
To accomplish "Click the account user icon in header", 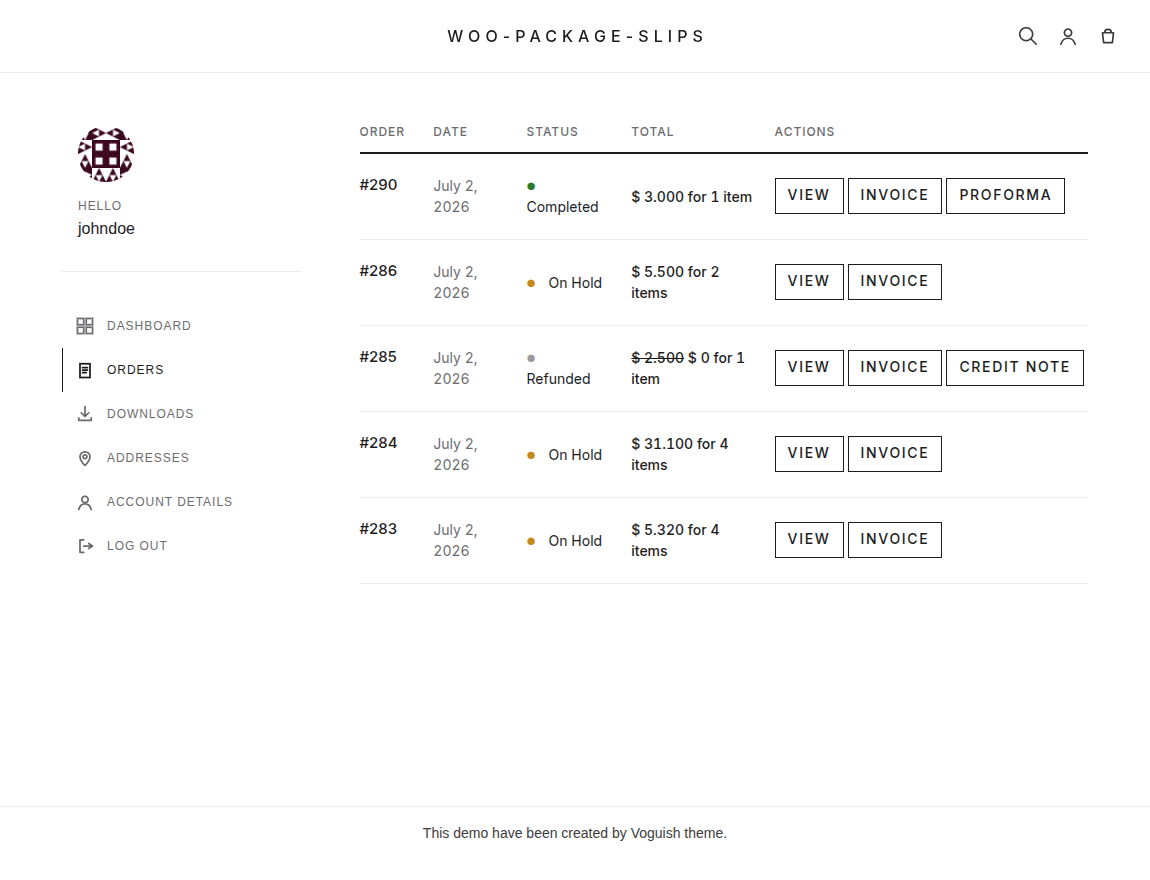I will 1068,36.
